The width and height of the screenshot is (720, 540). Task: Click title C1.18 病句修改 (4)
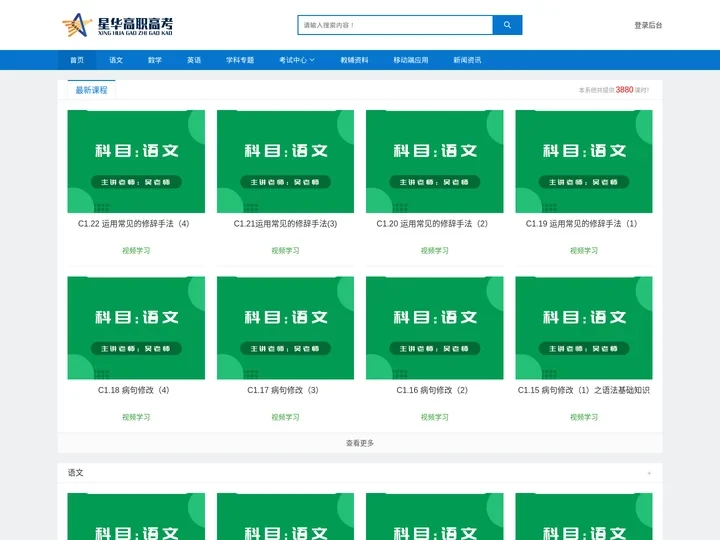point(134,390)
